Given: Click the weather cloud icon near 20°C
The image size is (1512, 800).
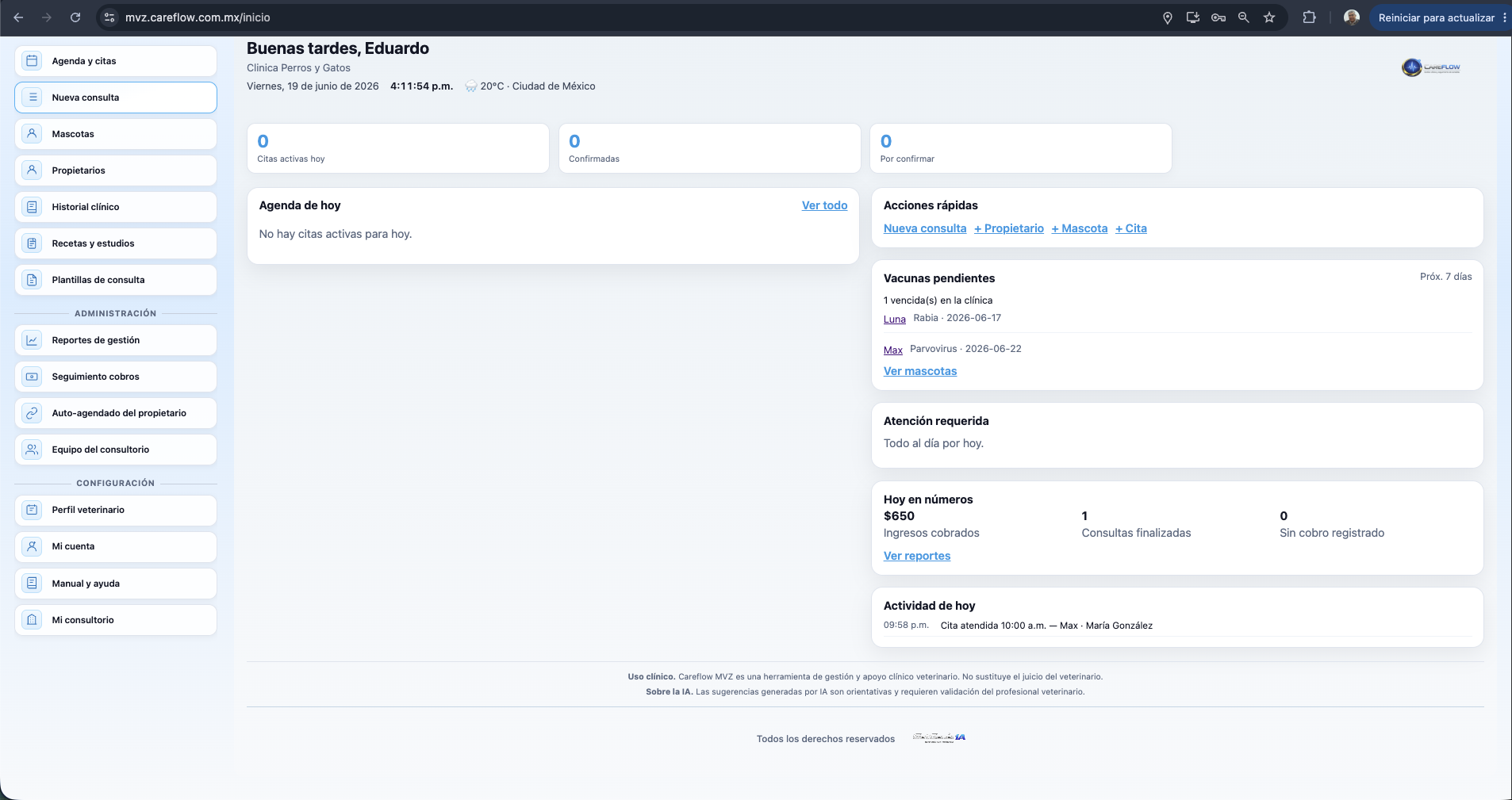Looking at the screenshot, I should tap(470, 86).
